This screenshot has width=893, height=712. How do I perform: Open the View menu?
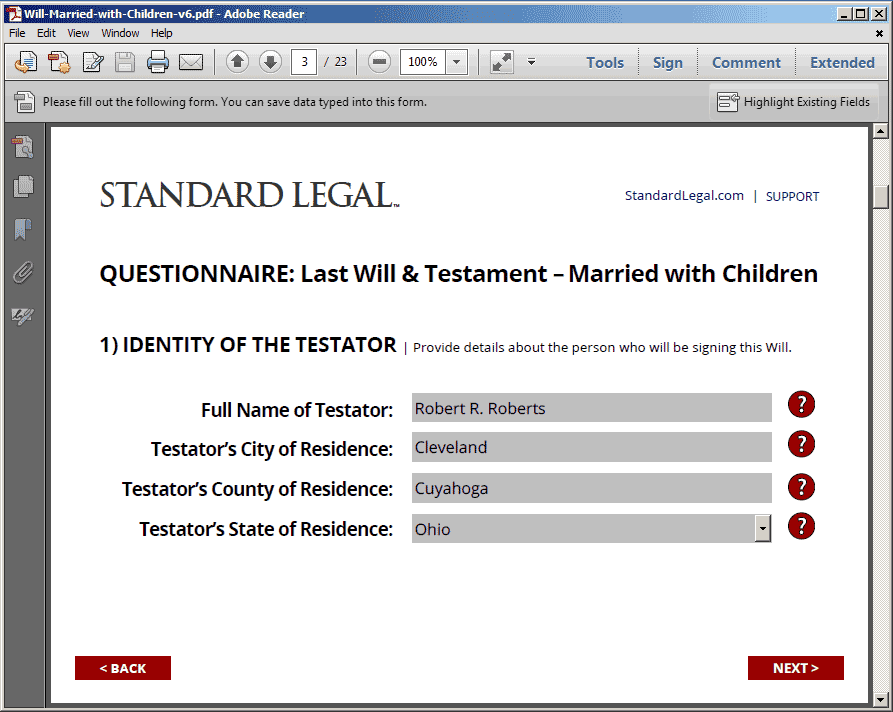click(78, 33)
